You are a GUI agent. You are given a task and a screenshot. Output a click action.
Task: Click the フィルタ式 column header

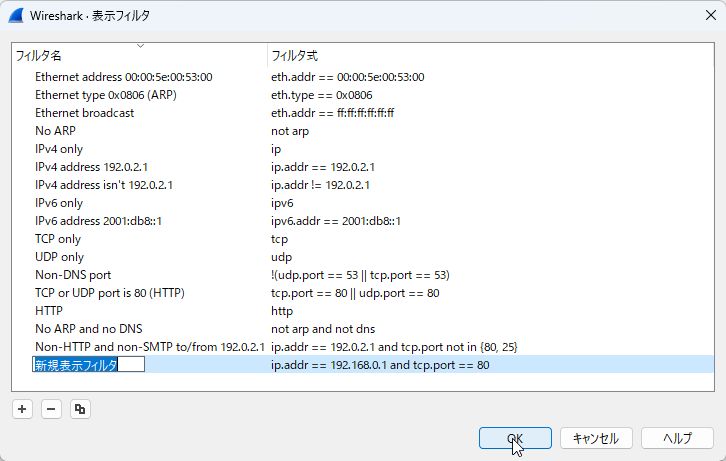tap(490, 56)
